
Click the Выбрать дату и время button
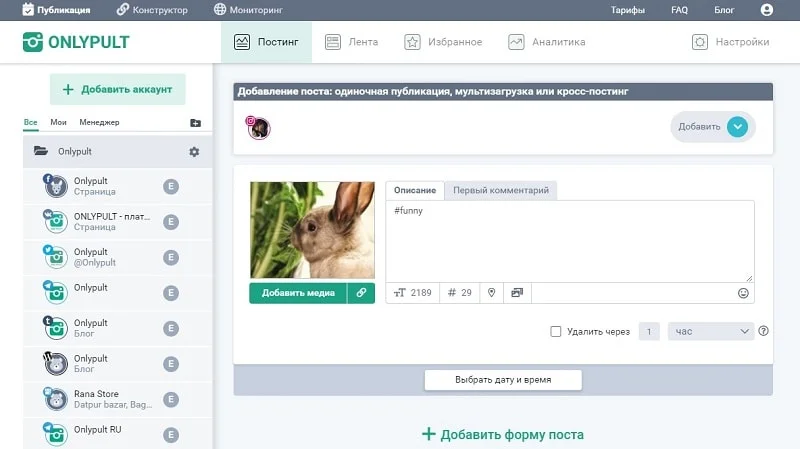[x=503, y=380]
